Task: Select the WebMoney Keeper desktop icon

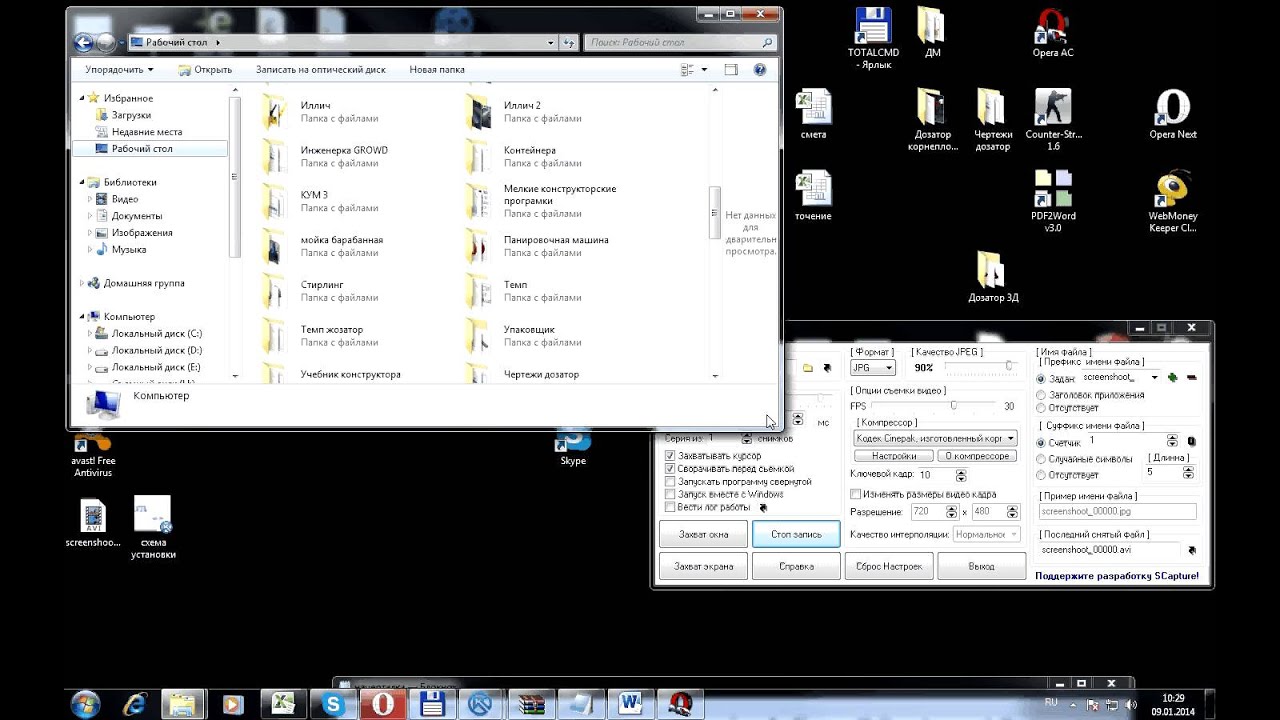Action: 1173,201
